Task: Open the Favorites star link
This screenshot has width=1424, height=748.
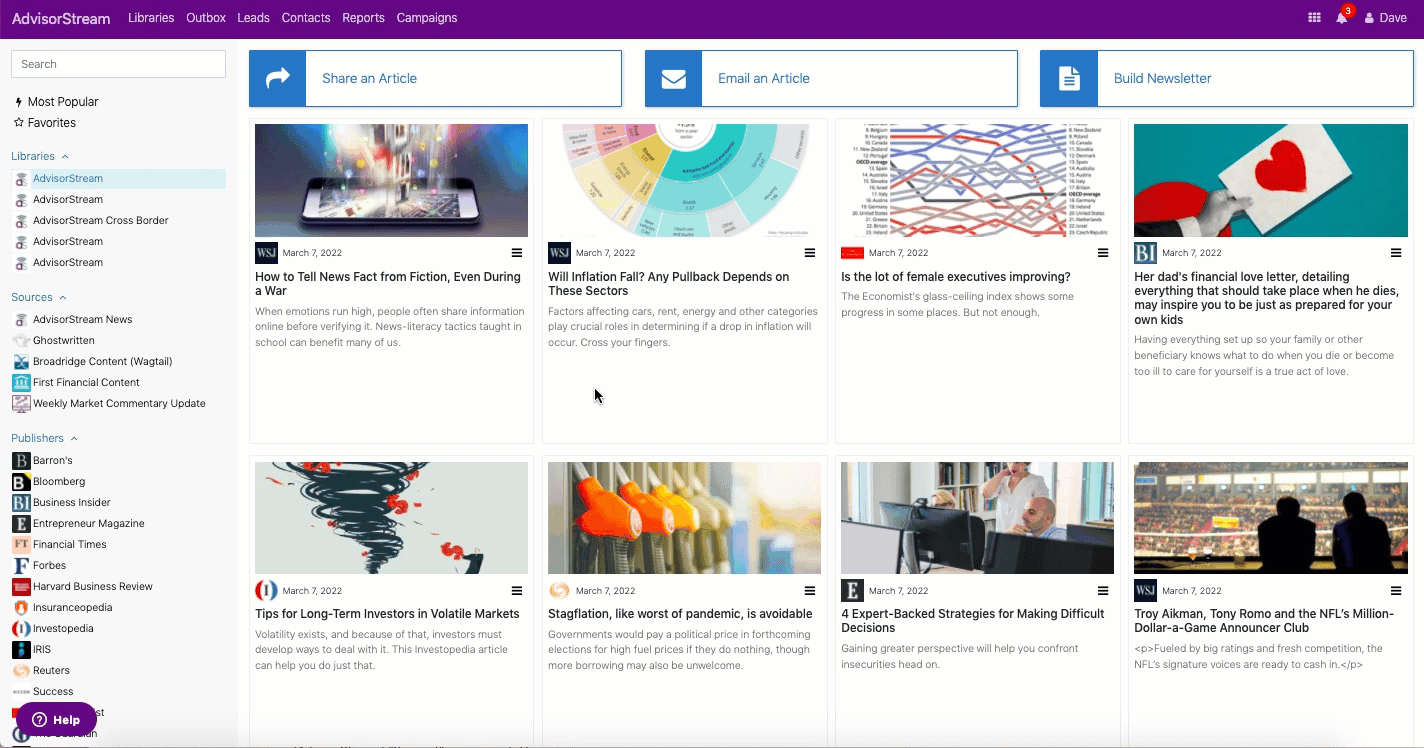Action: pyautogui.click(x=45, y=123)
